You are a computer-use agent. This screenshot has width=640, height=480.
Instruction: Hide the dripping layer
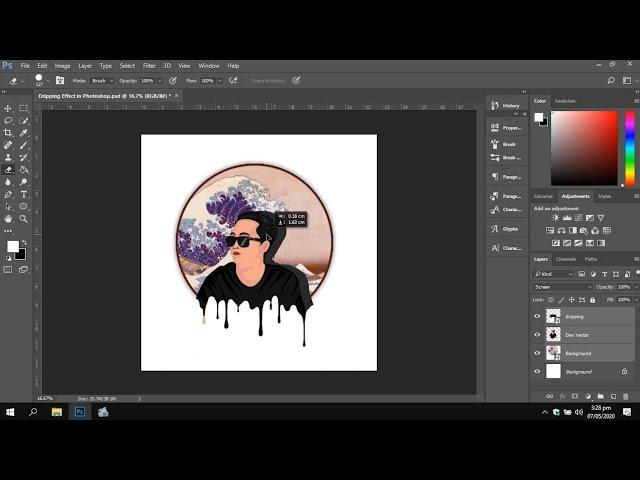point(537,316)
